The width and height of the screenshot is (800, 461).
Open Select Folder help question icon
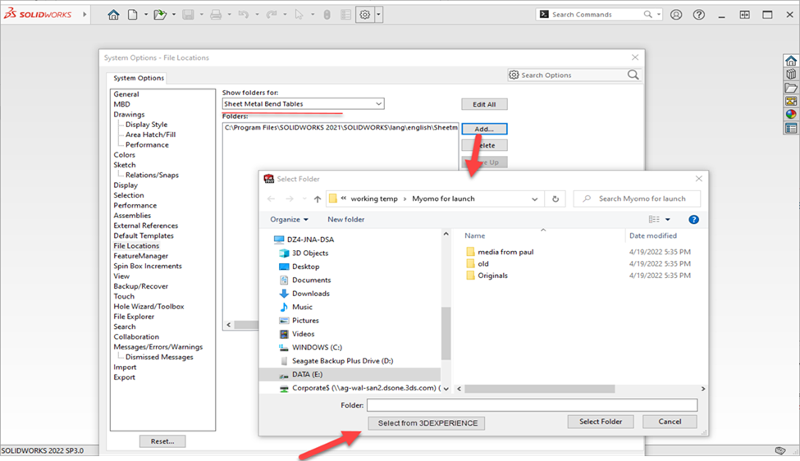pyautogui.click(x=693, y=219)
